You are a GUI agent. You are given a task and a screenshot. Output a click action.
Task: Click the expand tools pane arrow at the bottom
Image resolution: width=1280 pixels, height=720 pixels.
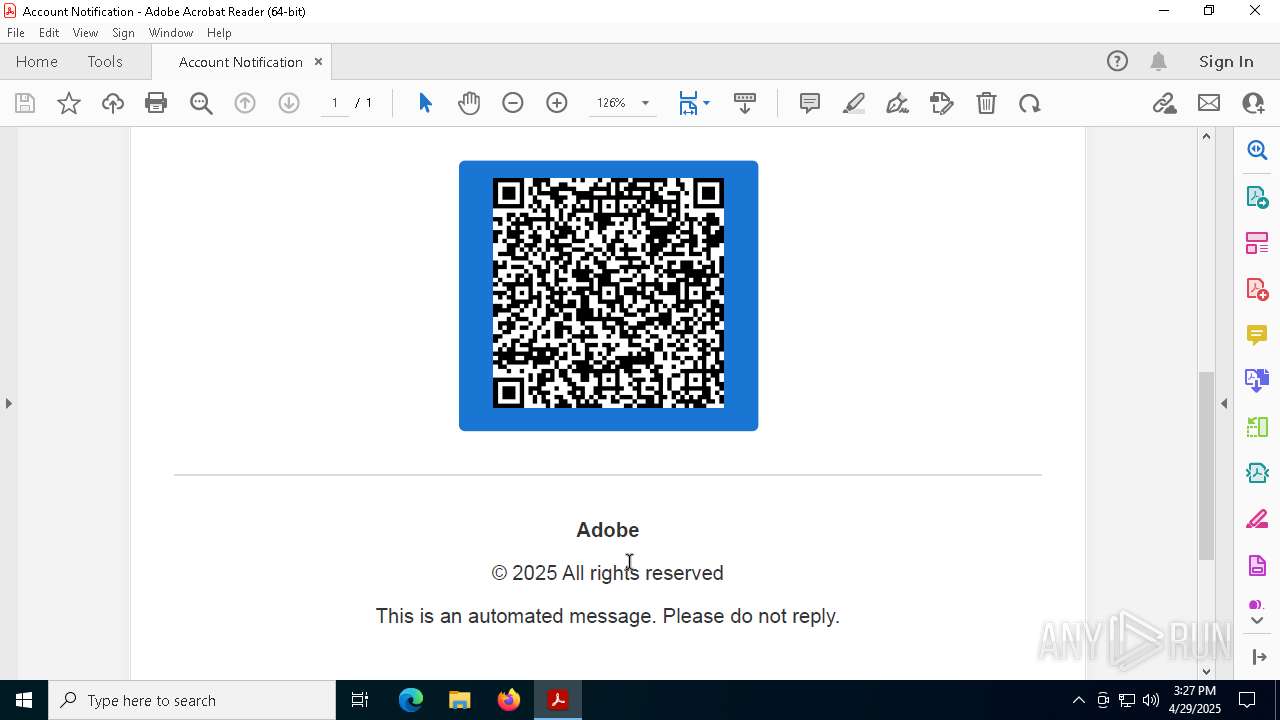point(1258,657)
